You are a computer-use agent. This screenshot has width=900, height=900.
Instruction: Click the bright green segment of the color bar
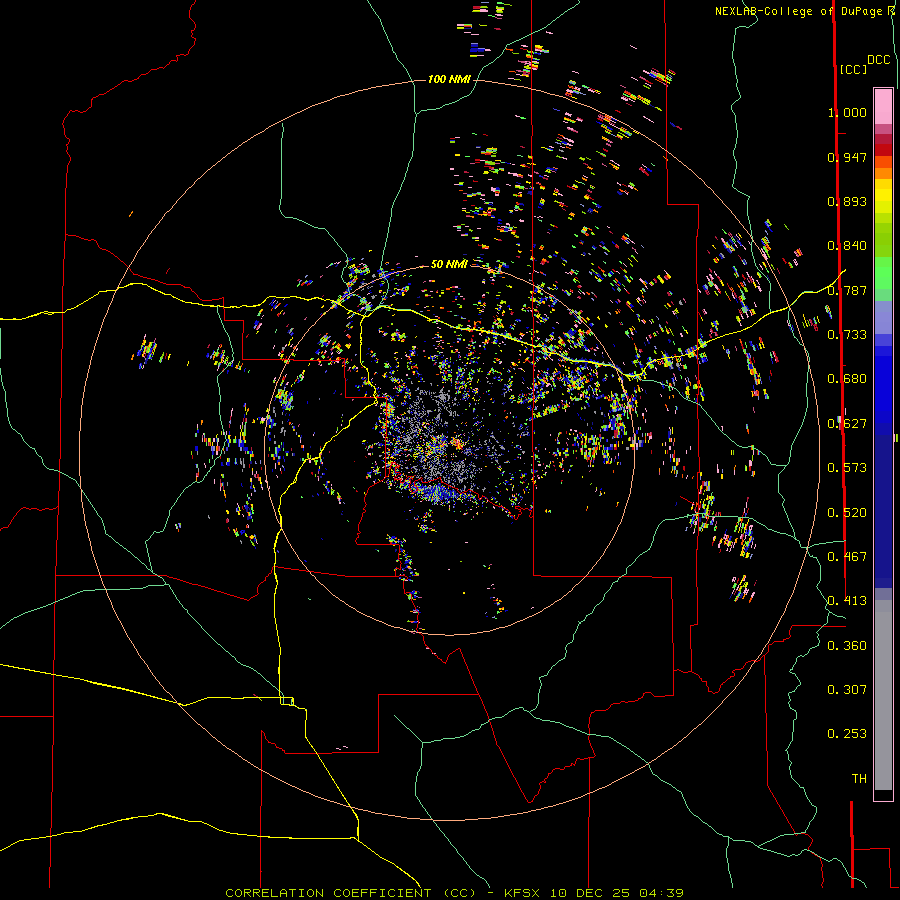(x=883, y=273)
